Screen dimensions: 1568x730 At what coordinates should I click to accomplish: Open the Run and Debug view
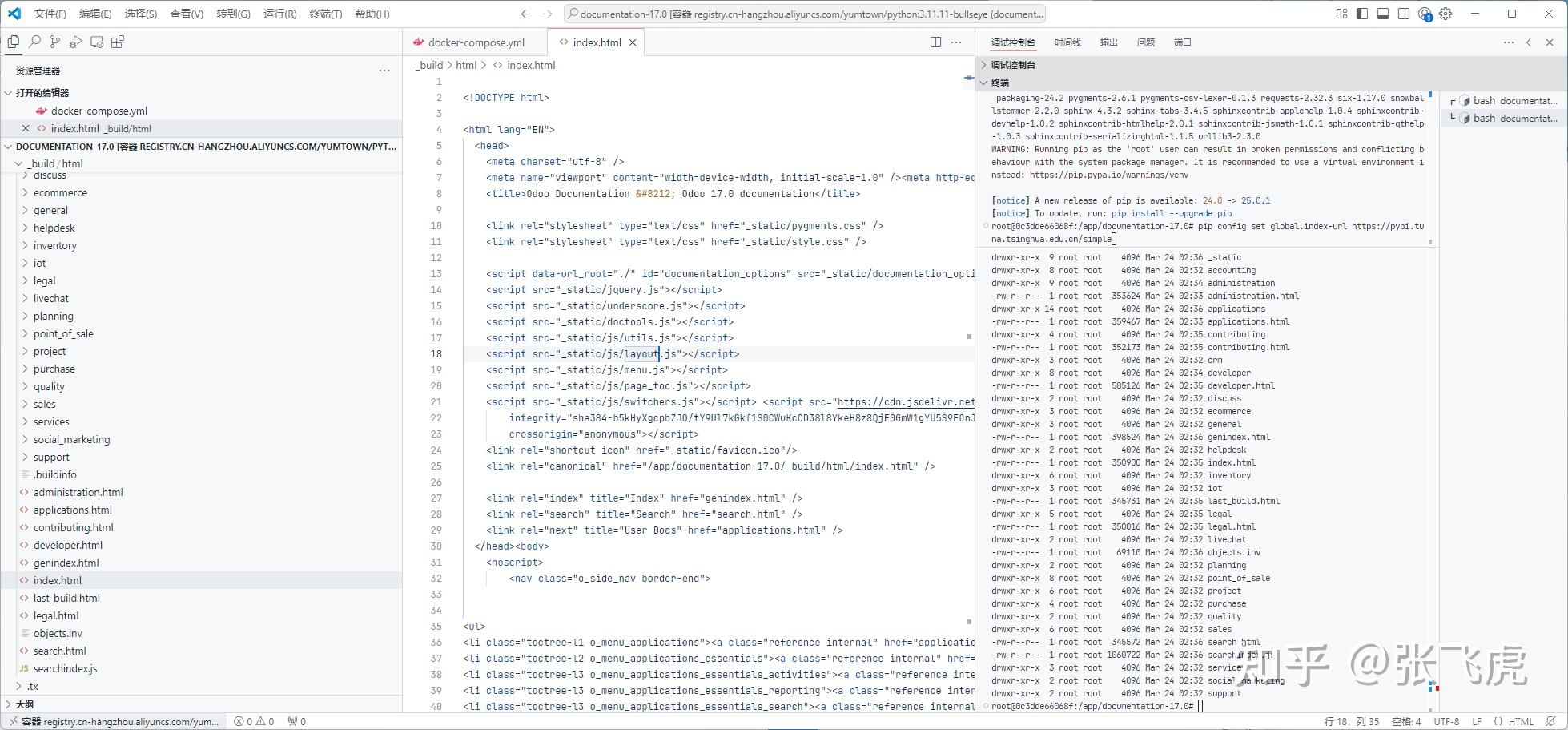tap(76, 42)
